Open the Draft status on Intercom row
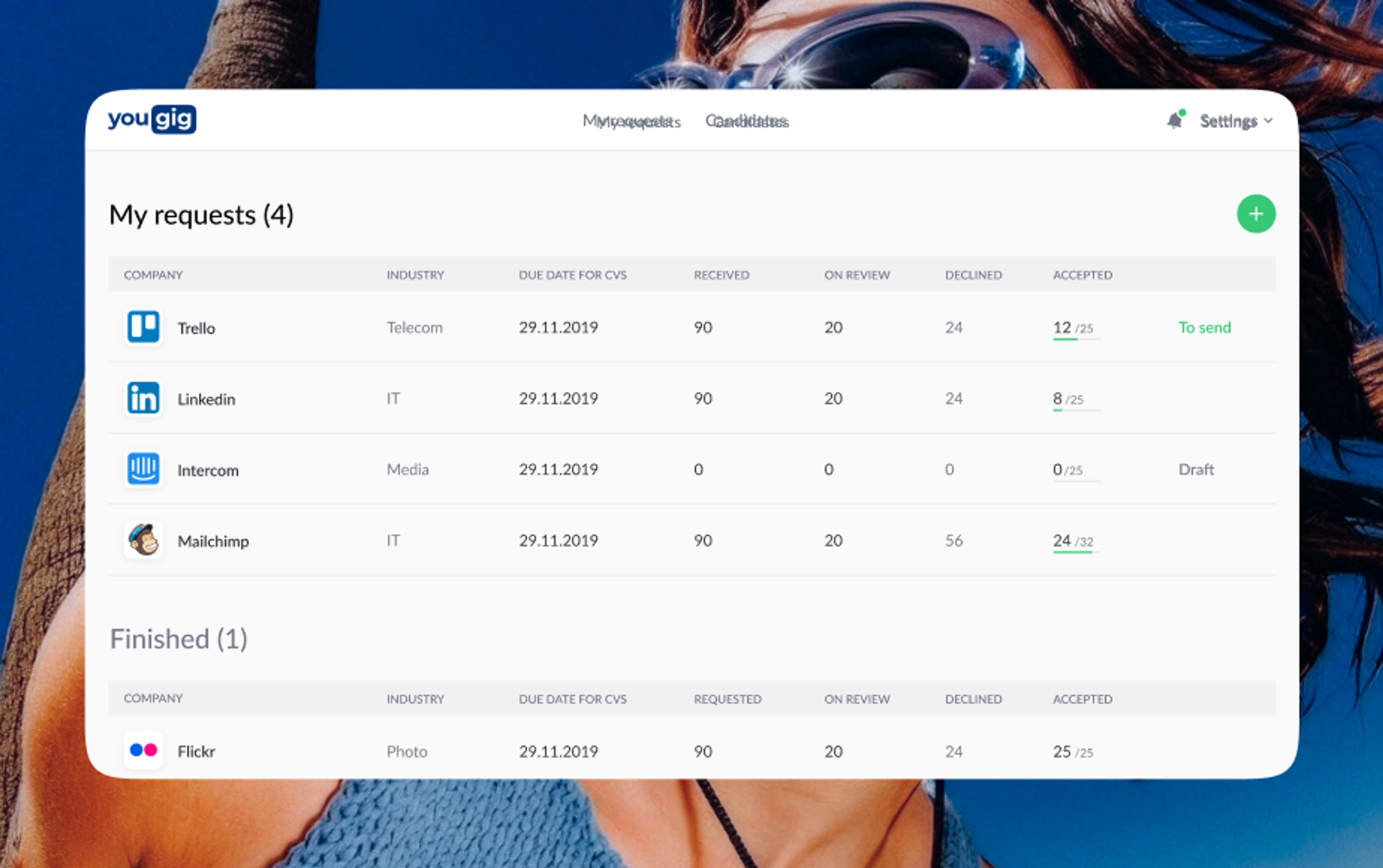Viewport: 1383px width, 868px height. click(1196, 470)
